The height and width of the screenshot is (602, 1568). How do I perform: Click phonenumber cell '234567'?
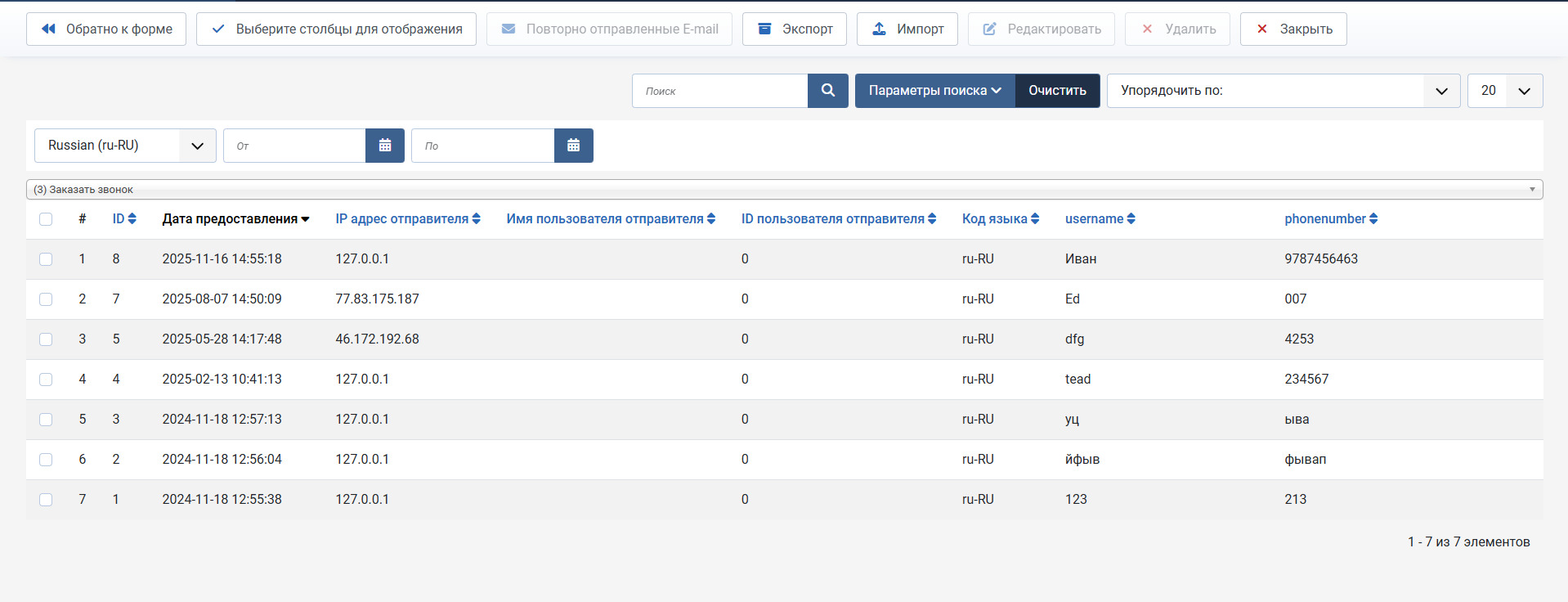click(x=1306, y=380)
